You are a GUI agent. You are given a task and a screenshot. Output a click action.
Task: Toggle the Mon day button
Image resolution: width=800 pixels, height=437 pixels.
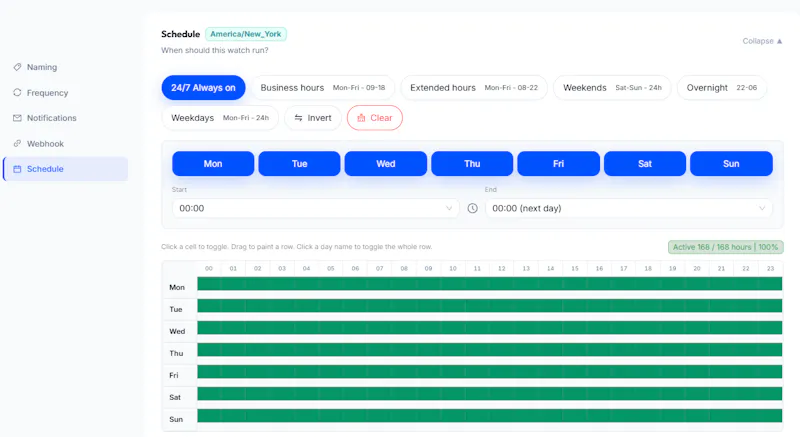tap(213, 164)
